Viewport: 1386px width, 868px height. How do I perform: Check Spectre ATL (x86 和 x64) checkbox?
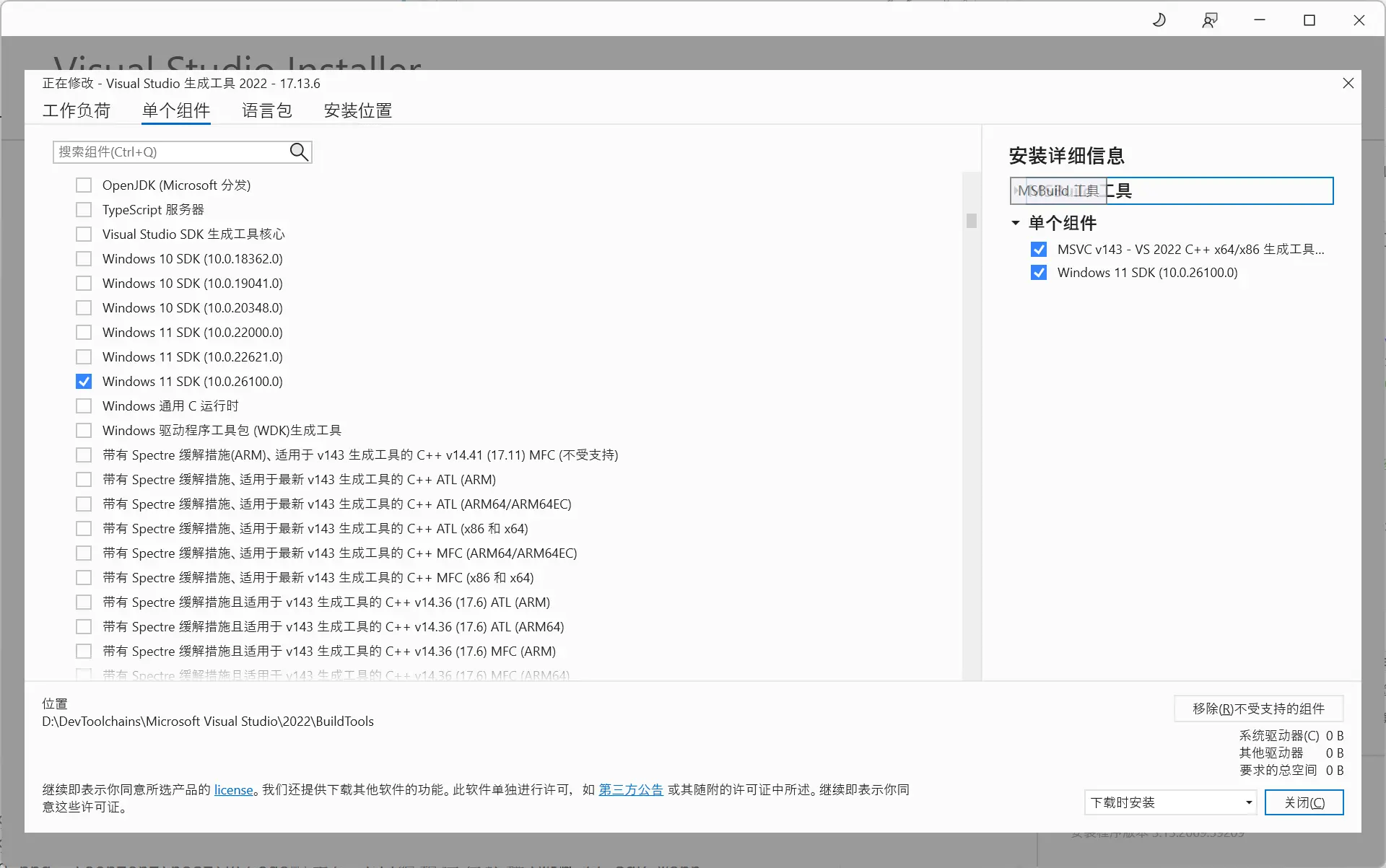pyautogui.click(x=84, y=529)
